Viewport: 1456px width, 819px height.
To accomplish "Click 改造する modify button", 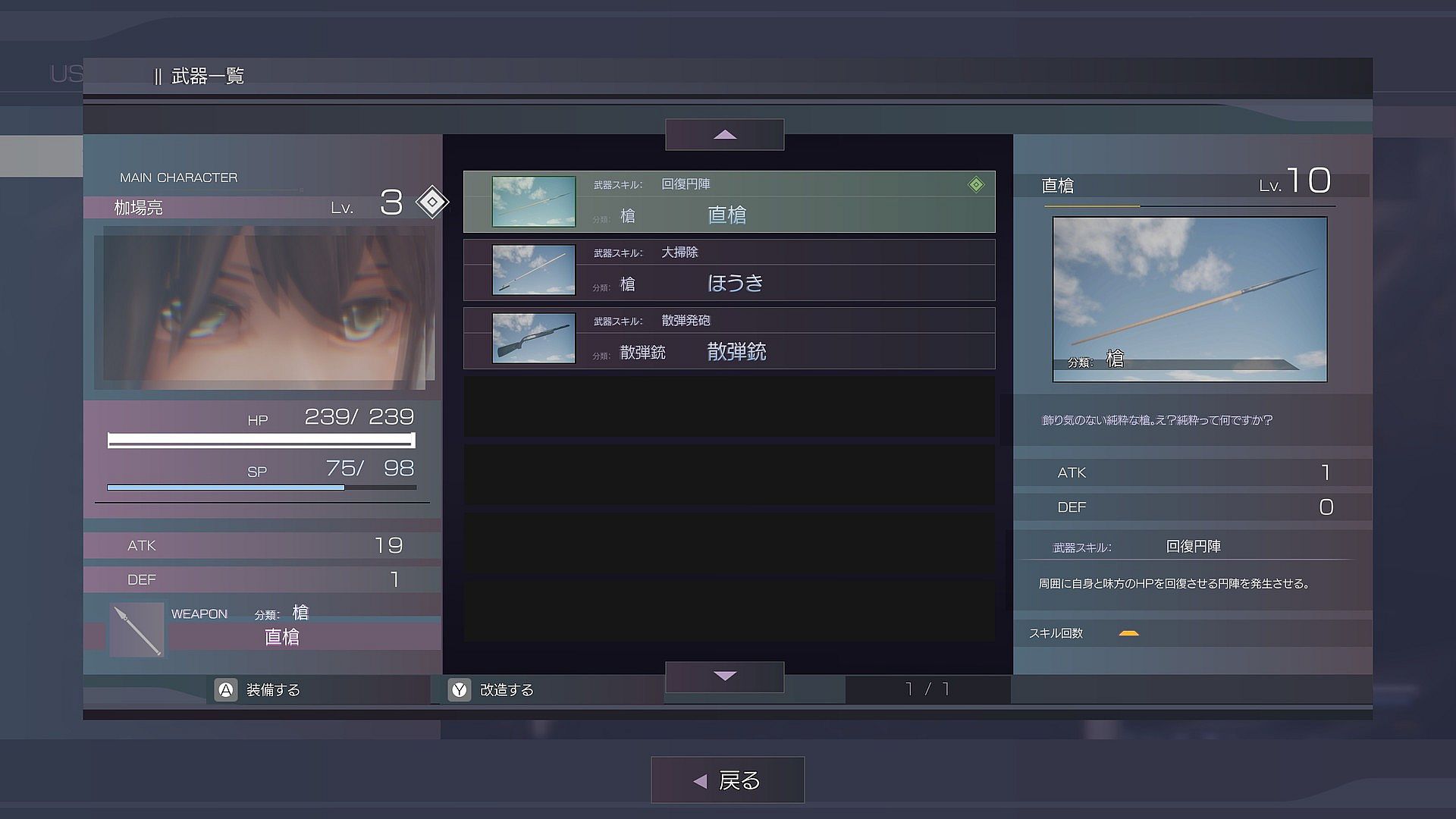I will point(507,690).
